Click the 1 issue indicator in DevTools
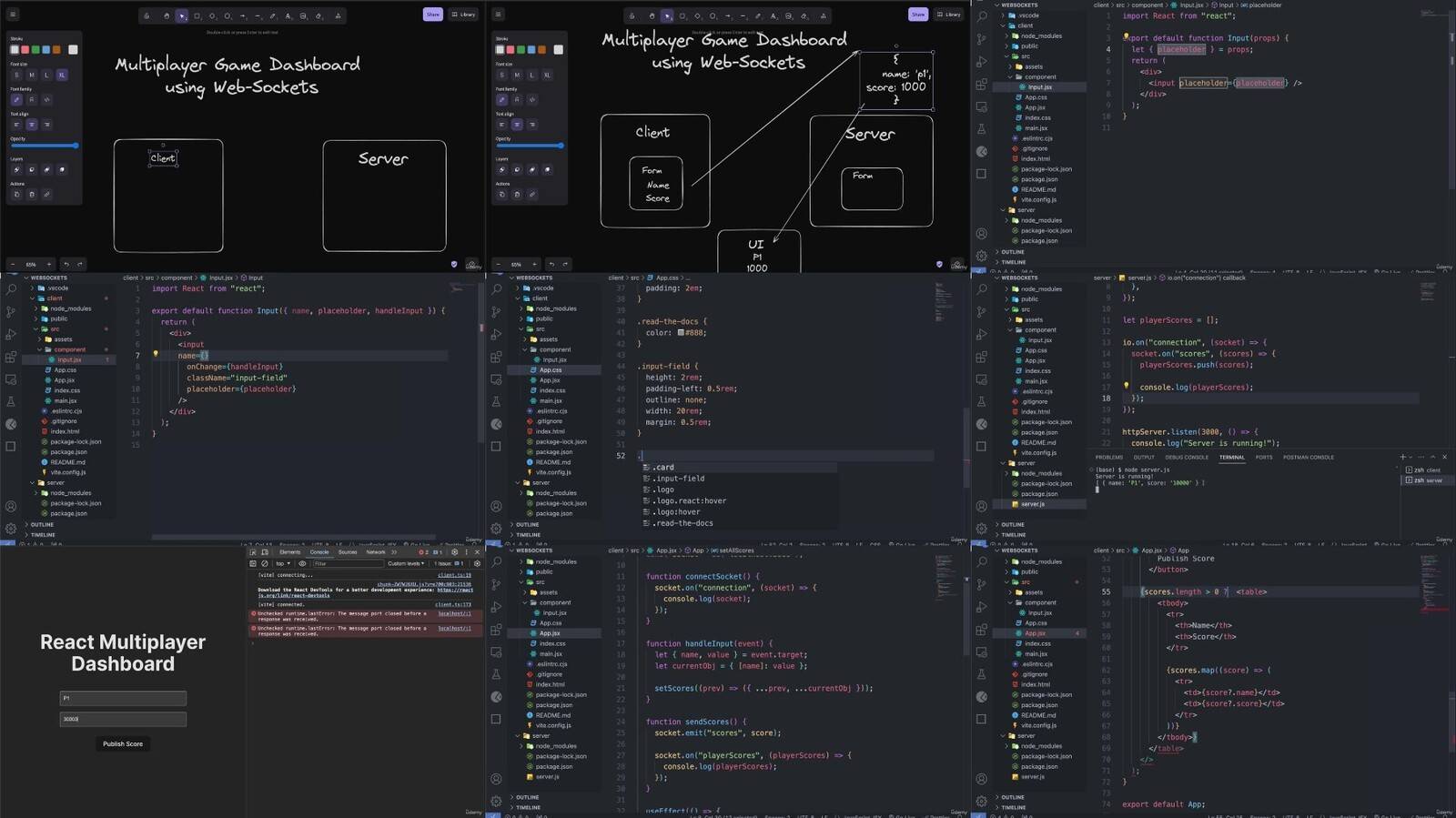 tap(449, 563)
